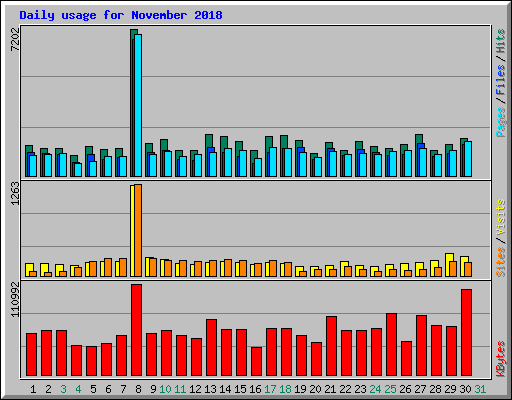The image size is (512, 400).
Task: Click day 26 on the date axis
Action: pos(405,389)
